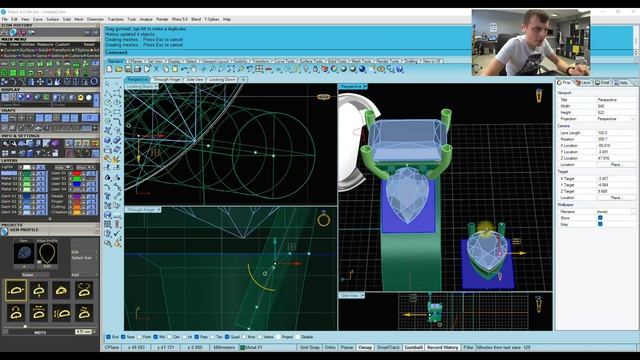The image size is (640, 360).
Task: Click the New document icon in toolbar
Action: click(109, 69)
